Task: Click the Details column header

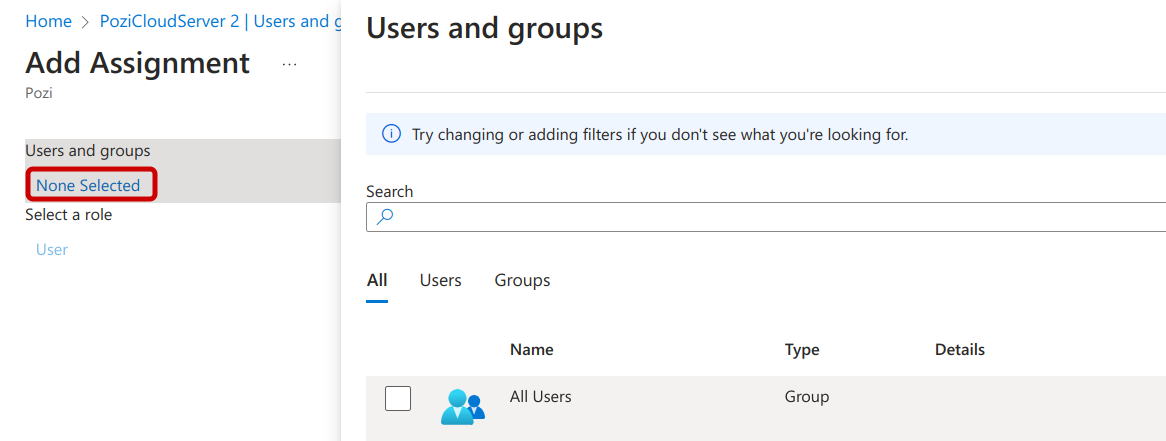Action: (959, 349)
